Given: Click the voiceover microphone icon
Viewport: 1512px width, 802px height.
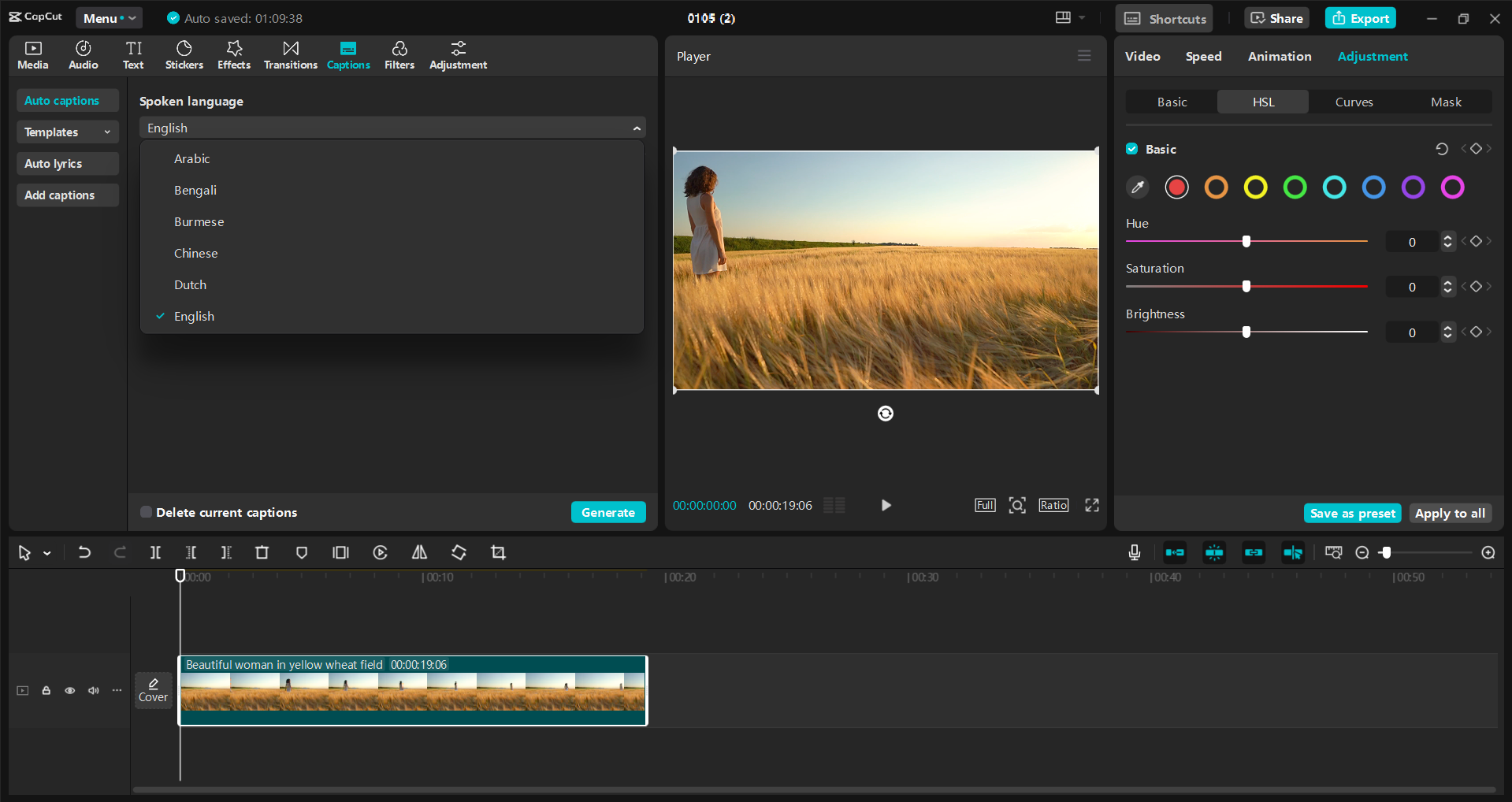Looking at the screenshot, I should pyautogui.click(x=1133, y=552).
